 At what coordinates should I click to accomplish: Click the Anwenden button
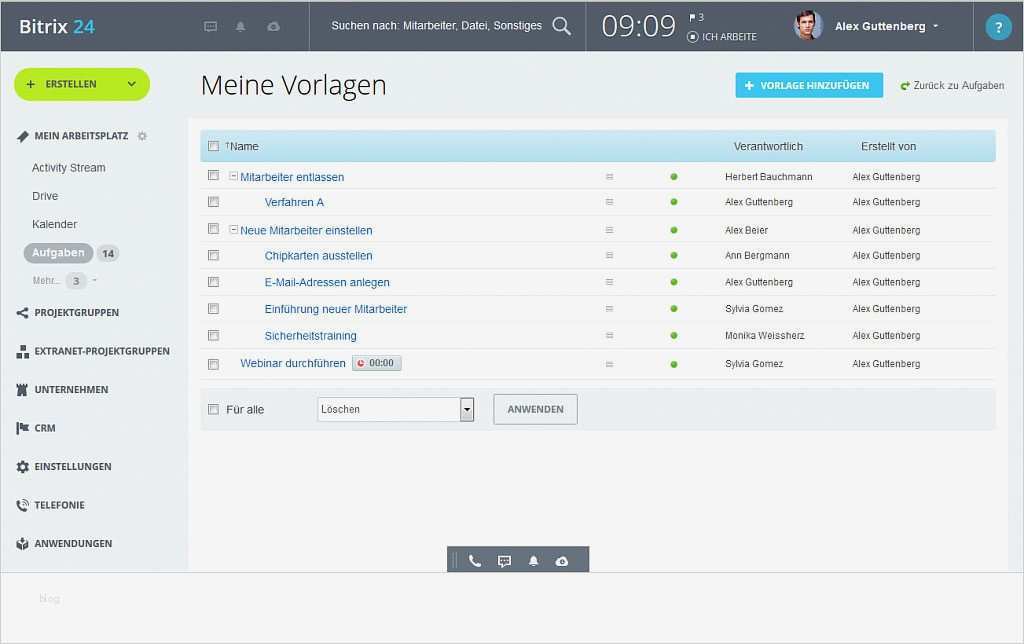536,410
